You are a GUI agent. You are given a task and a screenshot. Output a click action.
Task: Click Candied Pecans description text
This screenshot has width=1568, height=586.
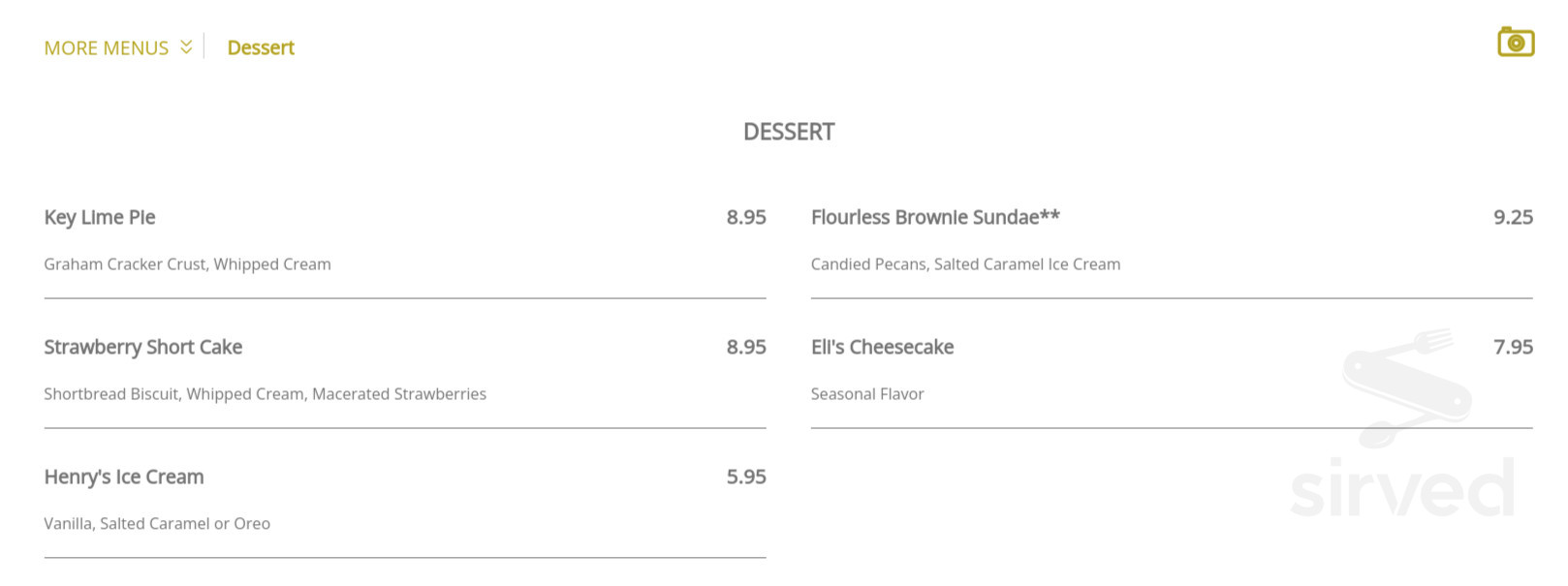click(x=965, y=264)
